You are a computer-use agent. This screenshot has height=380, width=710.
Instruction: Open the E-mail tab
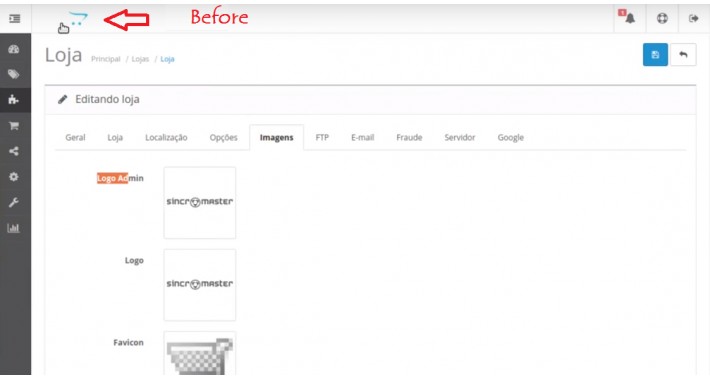coord(363,137)
